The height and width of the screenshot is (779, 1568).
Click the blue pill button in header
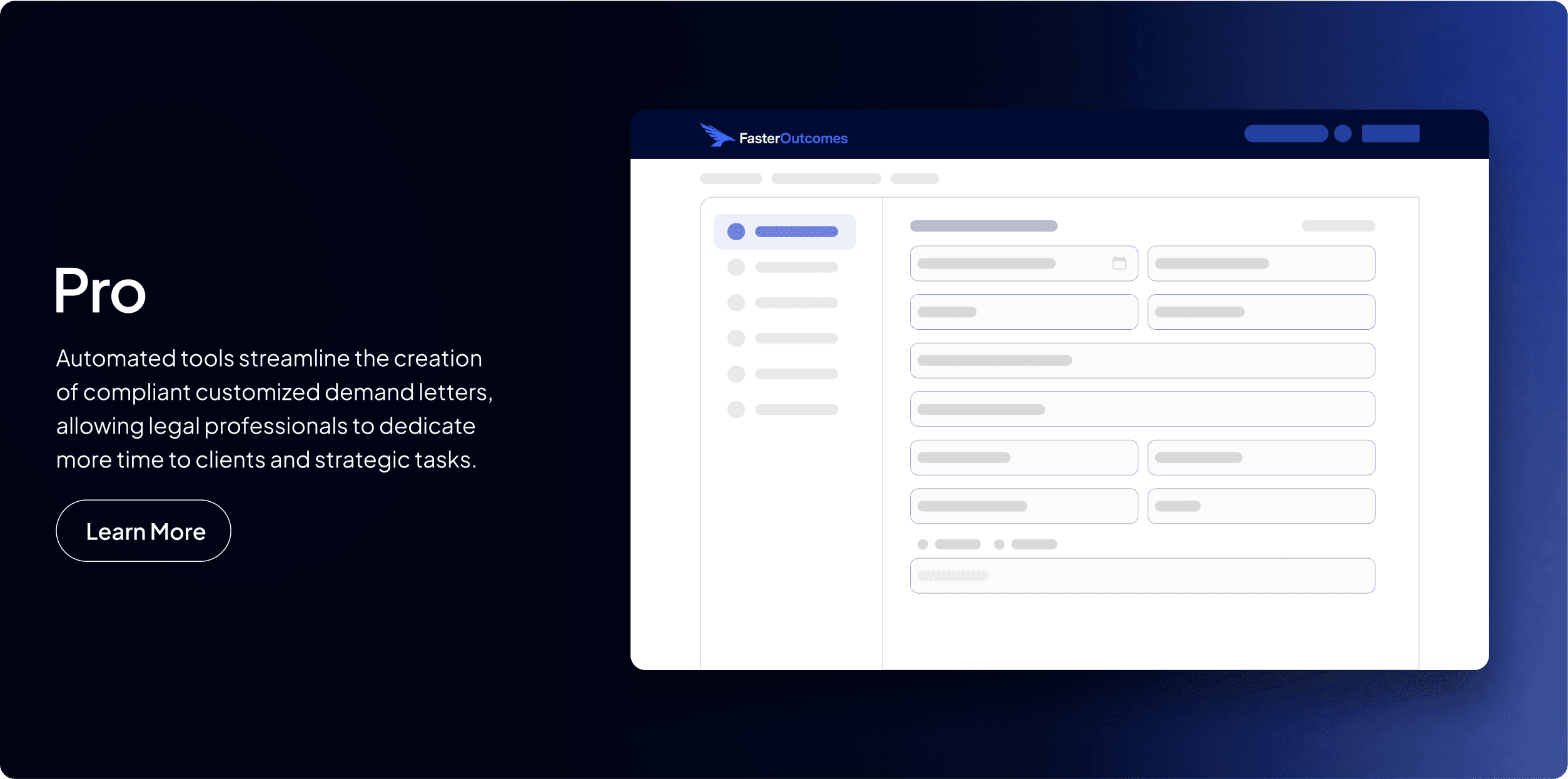(1285, 133)
